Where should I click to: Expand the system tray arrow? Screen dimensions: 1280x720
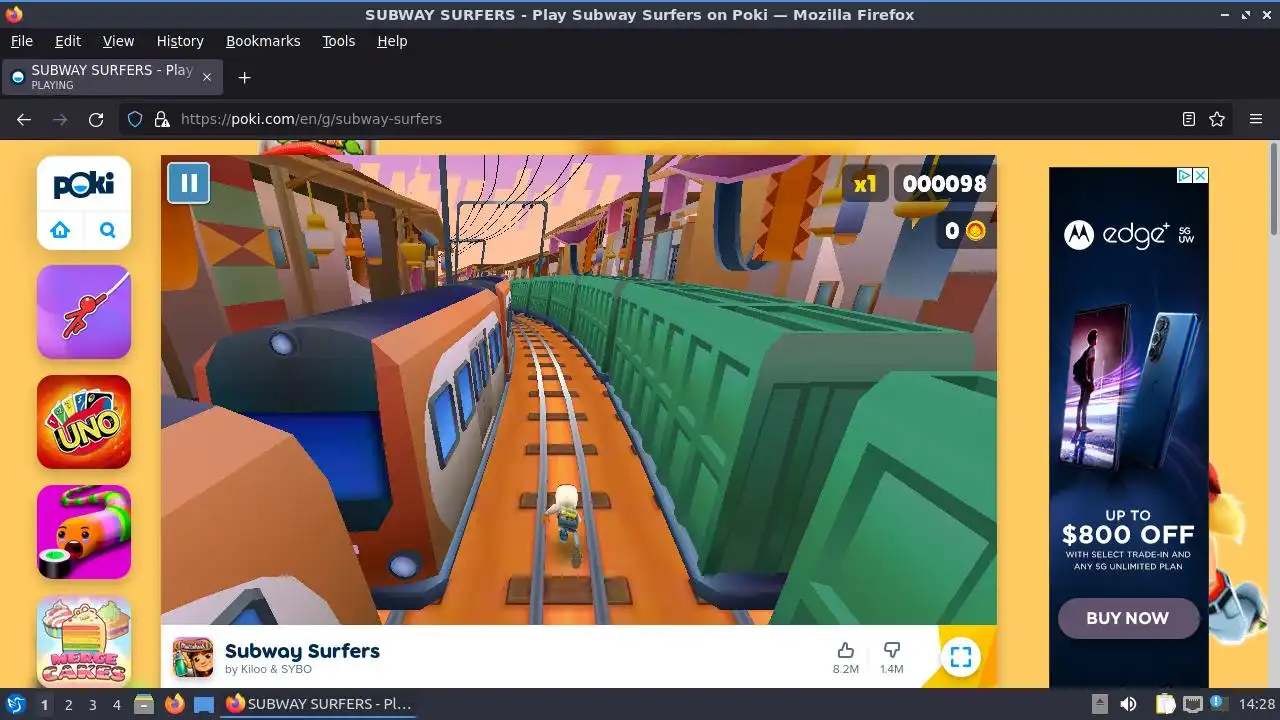point(1099,704)
